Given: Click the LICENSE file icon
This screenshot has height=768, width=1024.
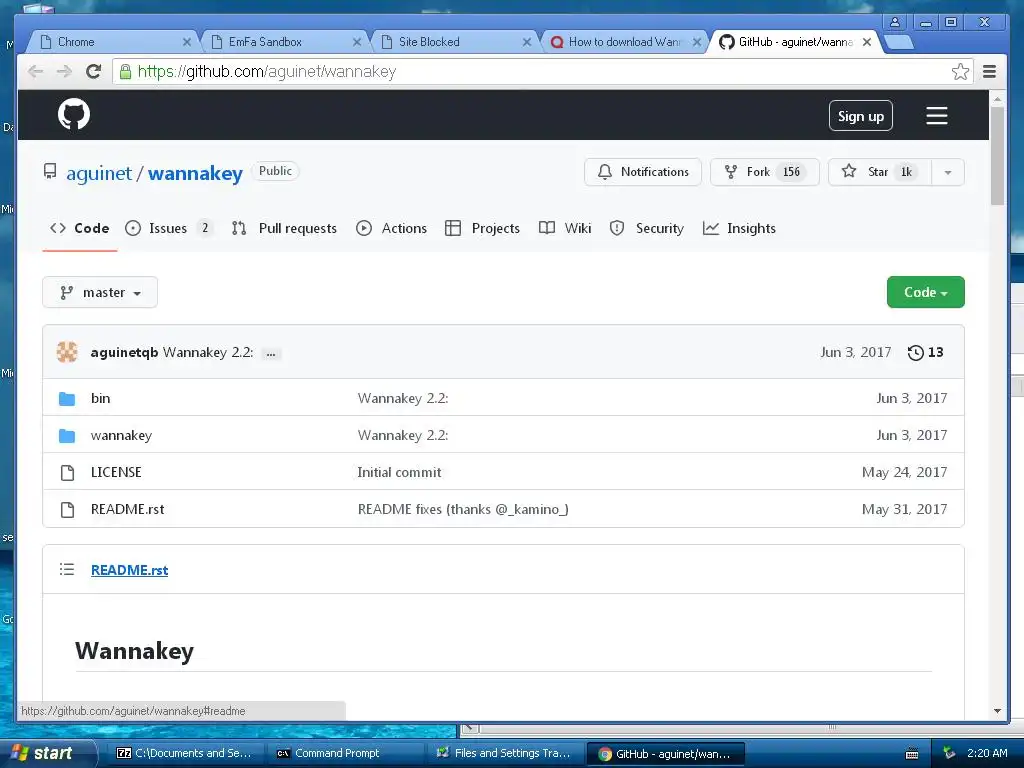Looking at the screenshot, I should [x=67, y=472].
